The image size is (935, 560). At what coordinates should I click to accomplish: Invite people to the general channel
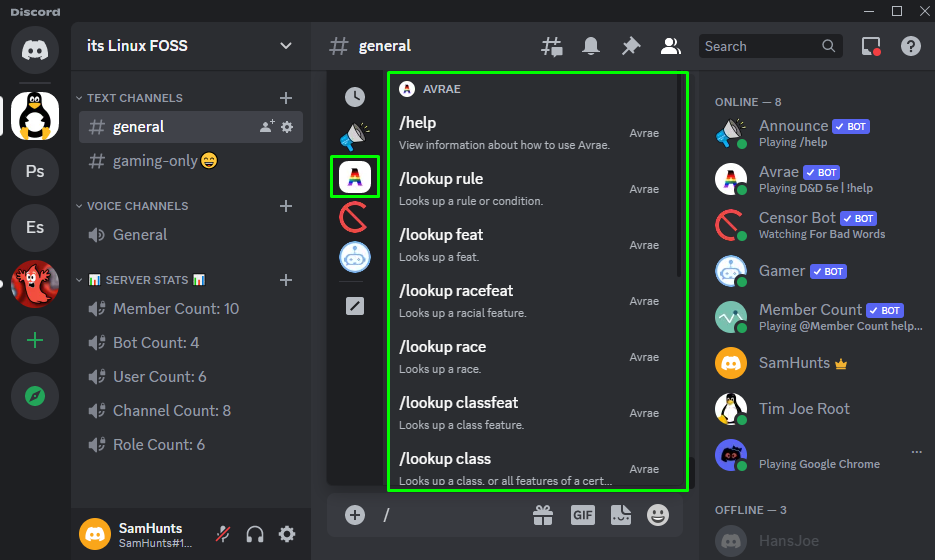pos(267,126)
